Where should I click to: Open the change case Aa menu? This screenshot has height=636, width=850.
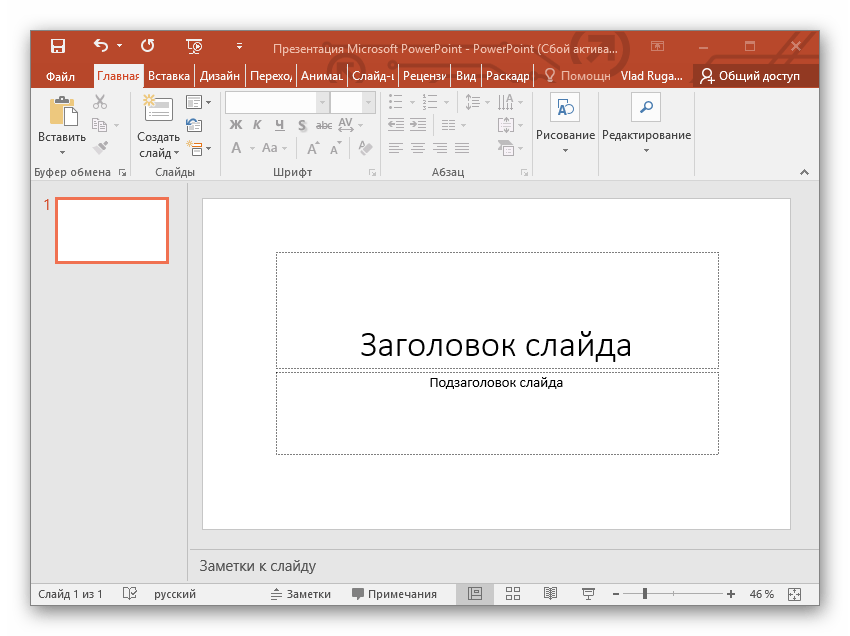[x=274, y=148]
